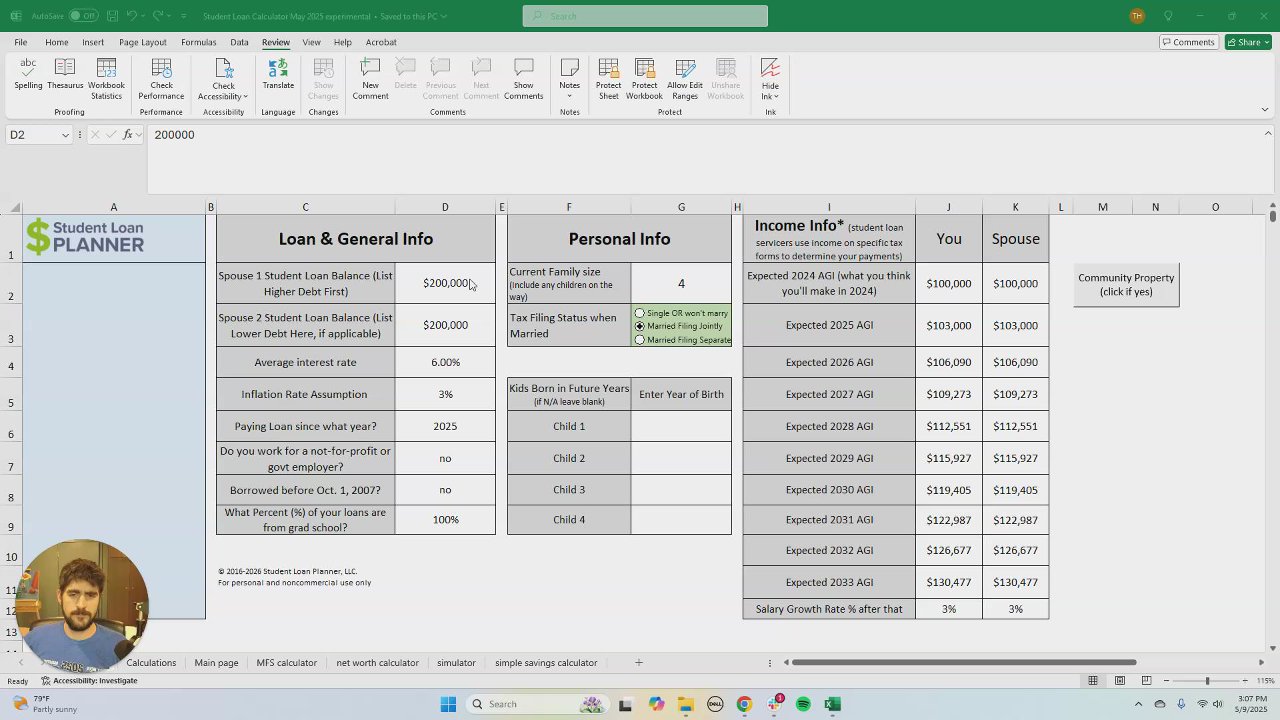Image resolution: width=1280 pixels, height=720 pixels.
Task: Show Workbook Statistics
Action: point(106,78)
